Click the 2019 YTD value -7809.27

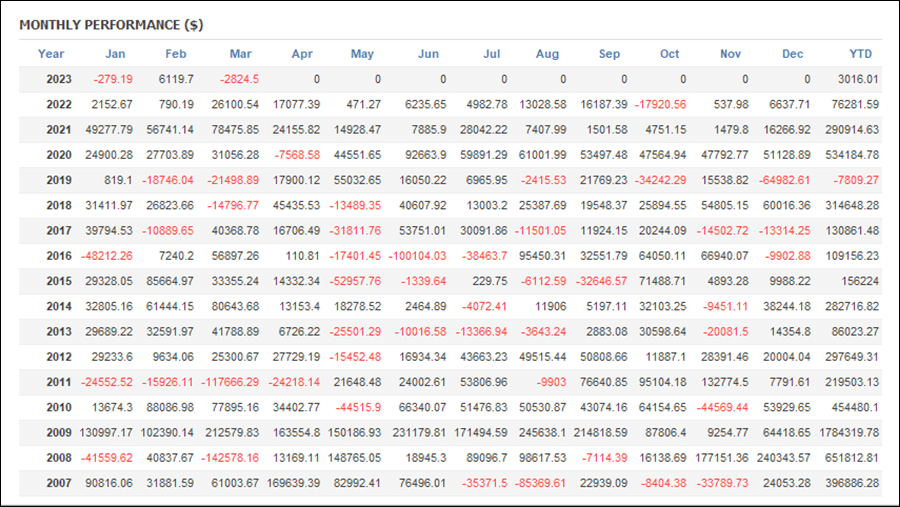[x=856, y=180]
